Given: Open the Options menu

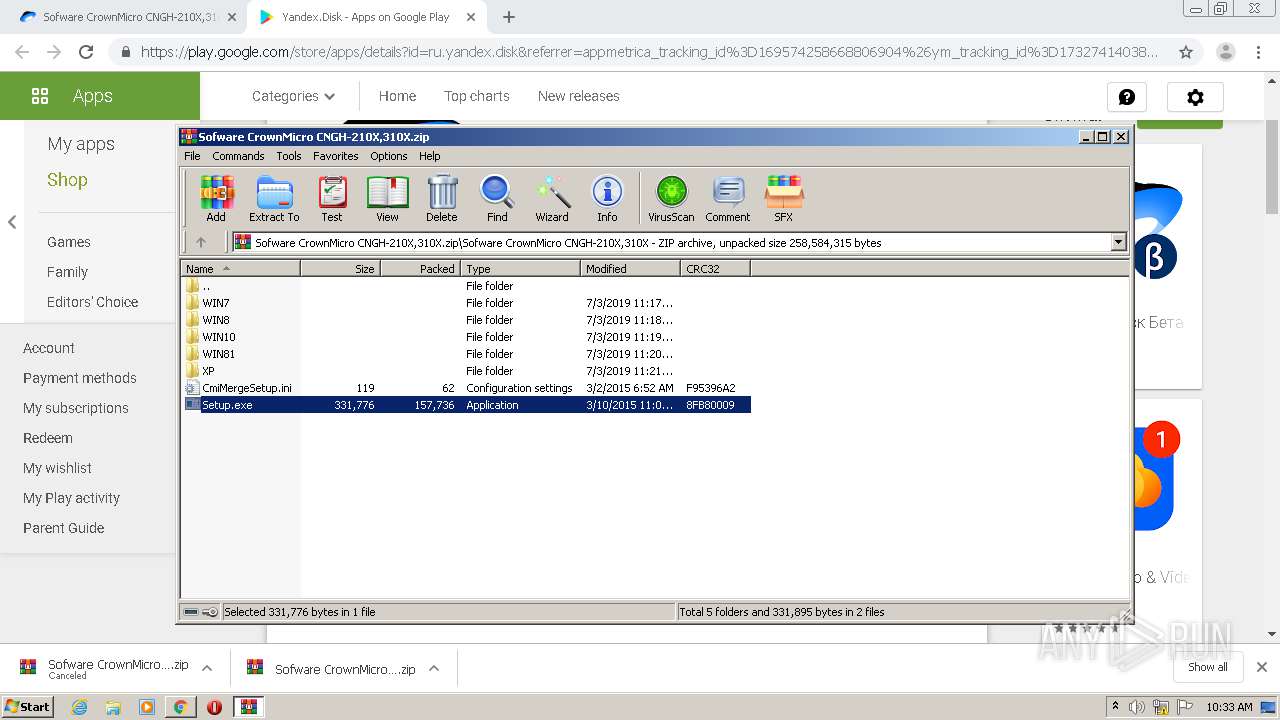Looking at the screenshot, I should click(x=389, y=156).
